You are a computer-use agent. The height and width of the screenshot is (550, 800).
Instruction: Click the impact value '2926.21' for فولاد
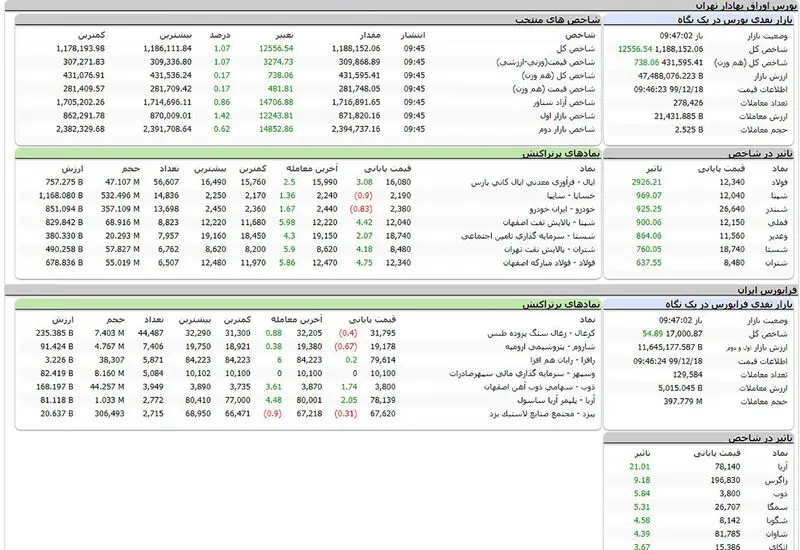(x=646, y=182)
